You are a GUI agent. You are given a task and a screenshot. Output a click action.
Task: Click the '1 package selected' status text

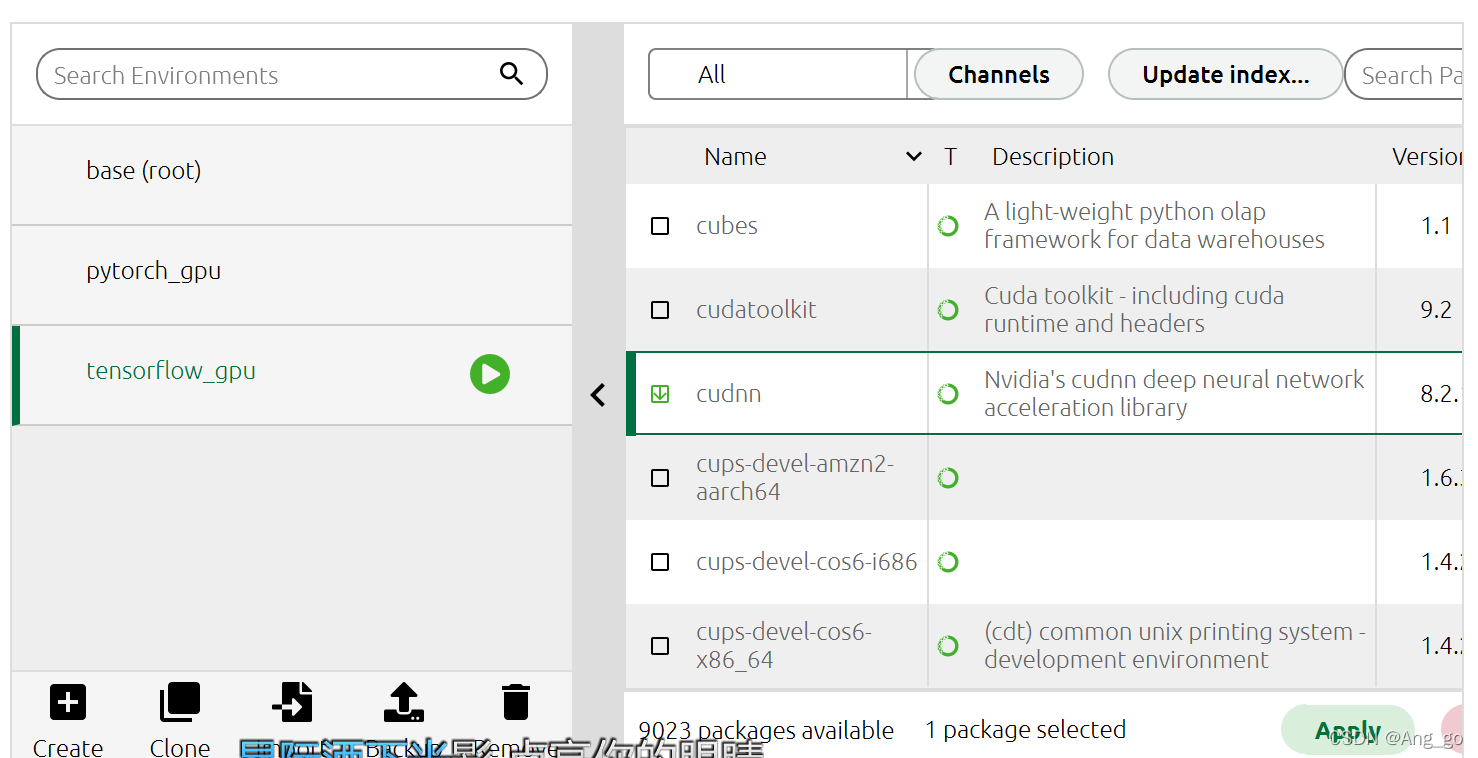tap(1025, 731)
